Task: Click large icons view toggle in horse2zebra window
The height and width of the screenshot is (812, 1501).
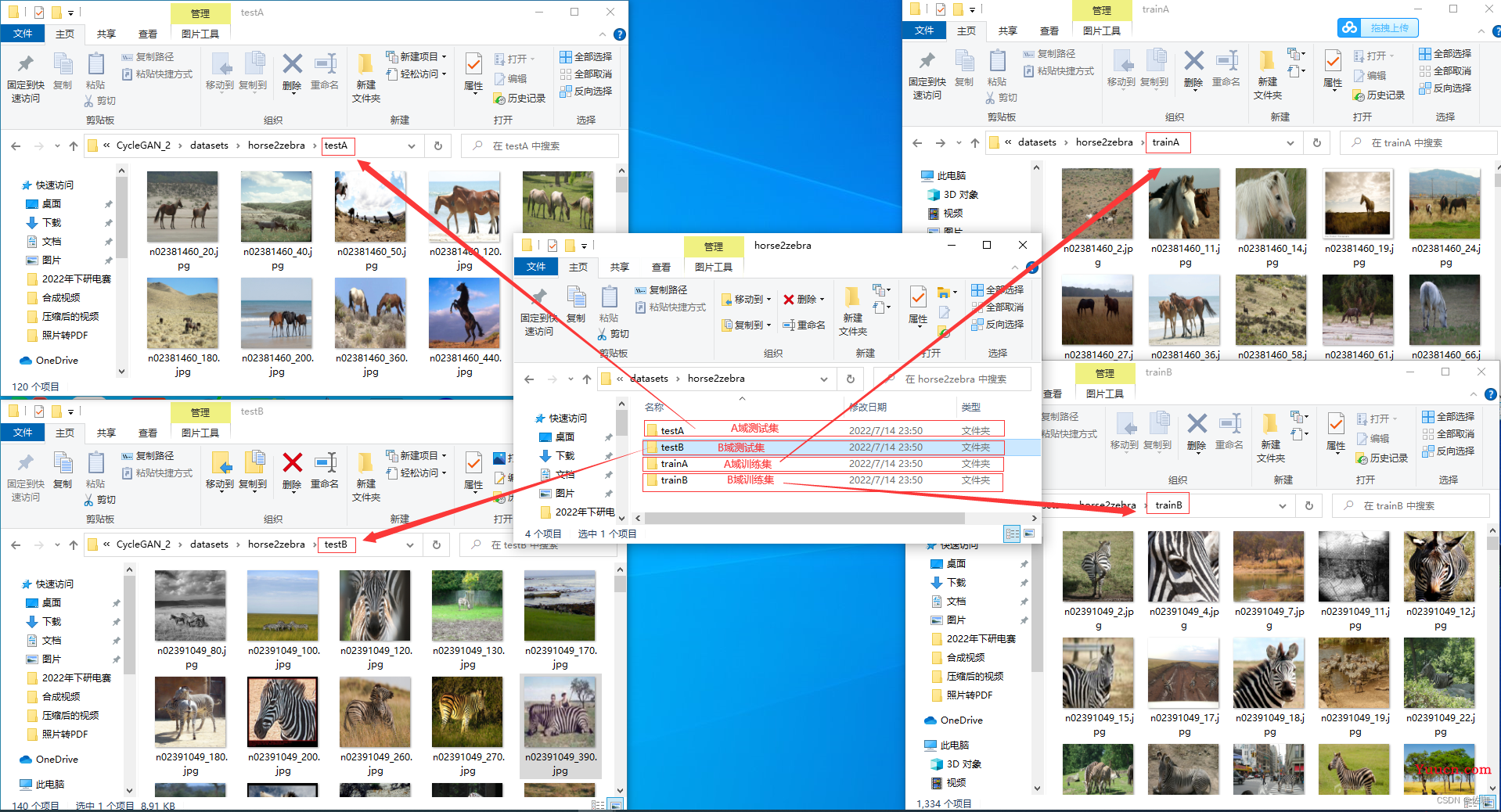Action: tap(1029, 534)
